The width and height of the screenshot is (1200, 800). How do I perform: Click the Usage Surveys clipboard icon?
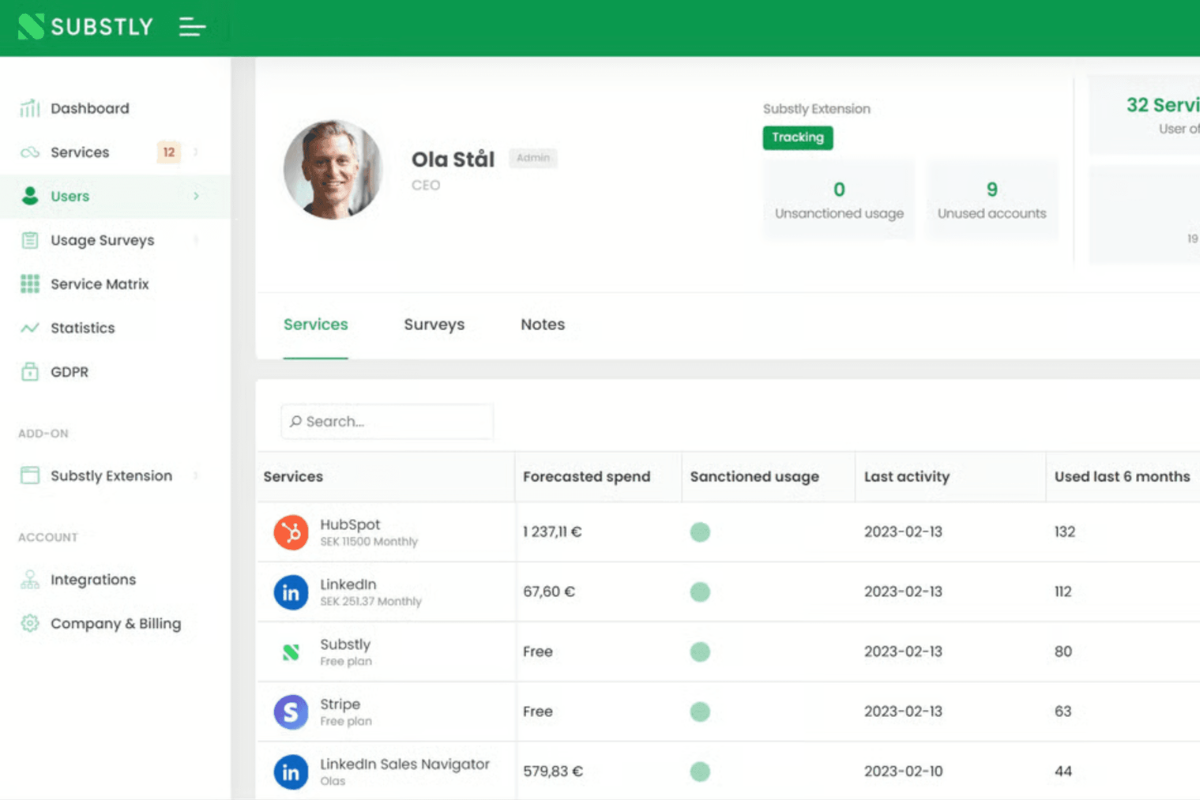[x=30, y=240]
